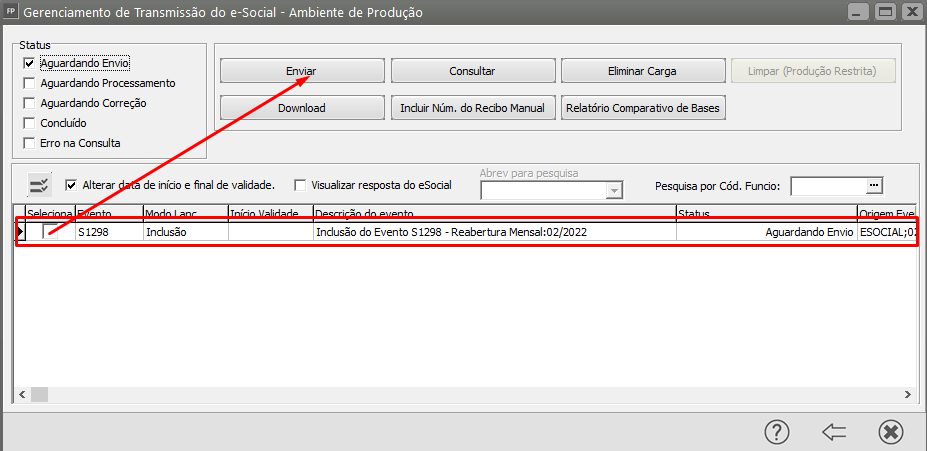927x451 pixels.
Task: Click Incluir Núm. do Recibo Manual
Action: coord(472,108)
